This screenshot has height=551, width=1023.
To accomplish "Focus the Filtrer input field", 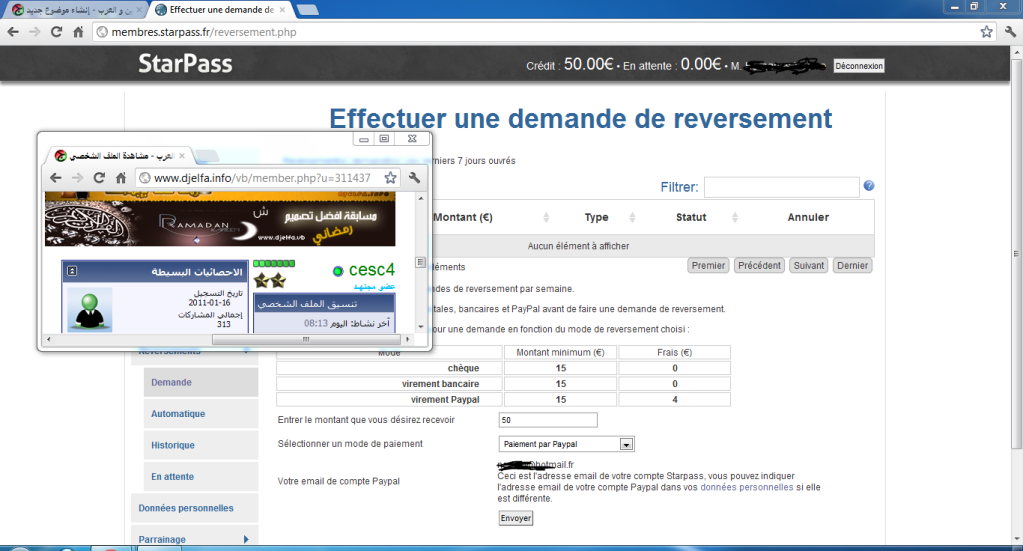I will tap(782, 187).
